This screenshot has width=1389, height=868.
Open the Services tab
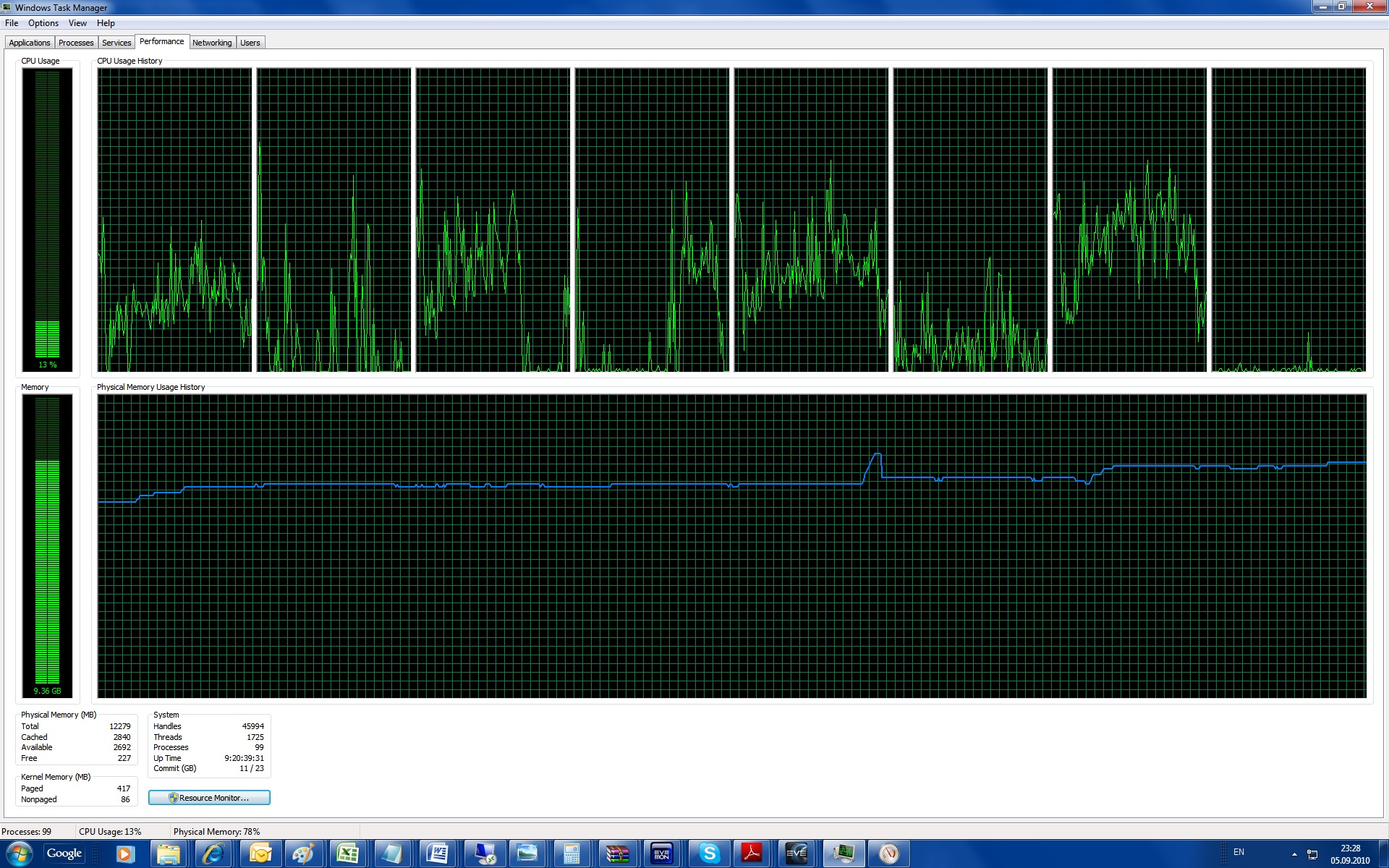(116, 43)
